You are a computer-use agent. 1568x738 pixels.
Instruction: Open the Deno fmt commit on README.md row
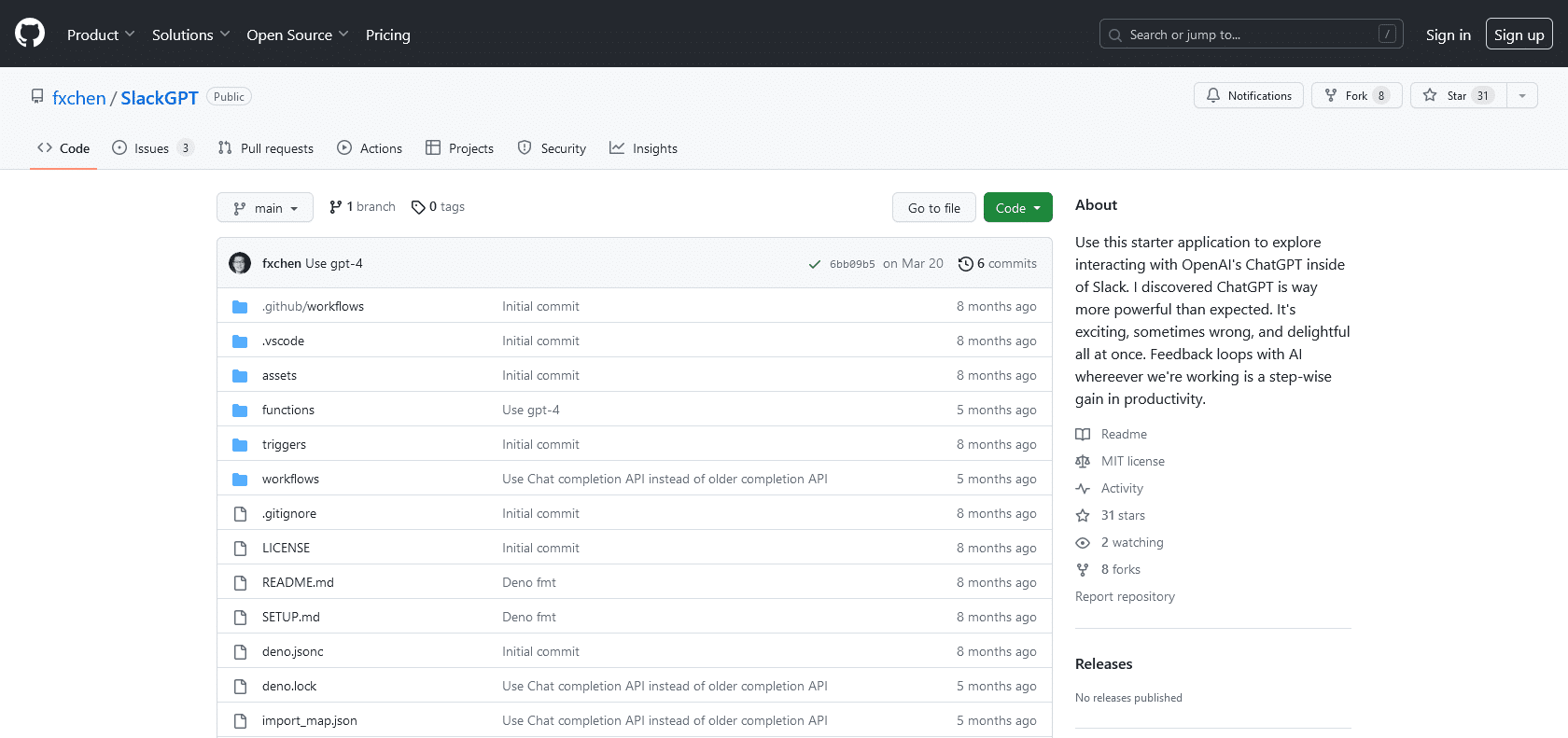tap(529, 582)
